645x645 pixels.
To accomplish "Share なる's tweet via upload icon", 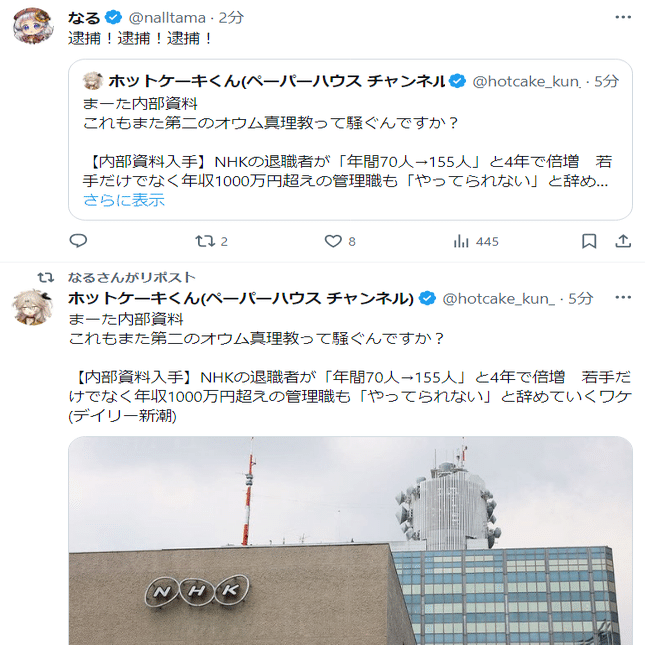I will pos(623,241).
